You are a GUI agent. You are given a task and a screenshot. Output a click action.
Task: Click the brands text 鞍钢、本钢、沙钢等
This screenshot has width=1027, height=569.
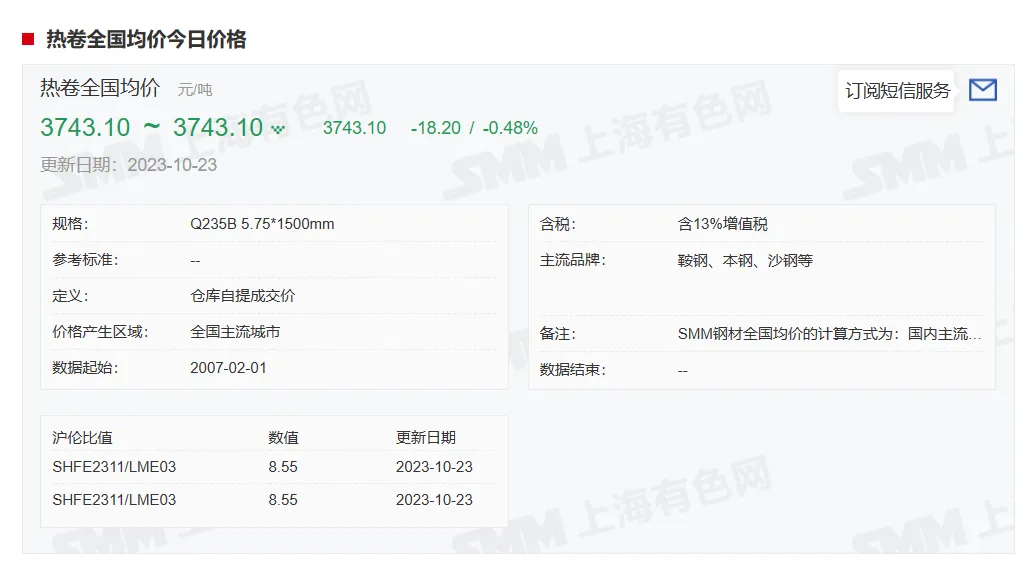point(745,260)
